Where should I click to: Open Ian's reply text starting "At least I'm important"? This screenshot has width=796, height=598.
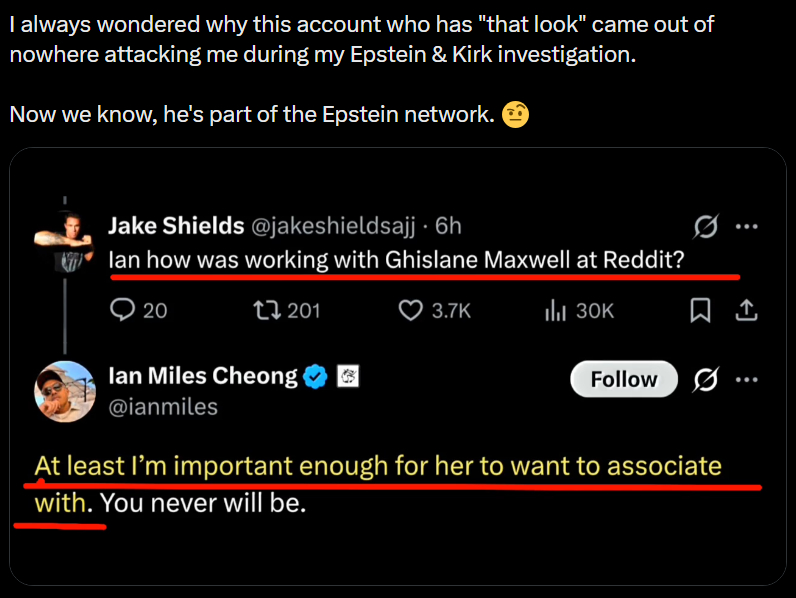(x=377, y=467)
